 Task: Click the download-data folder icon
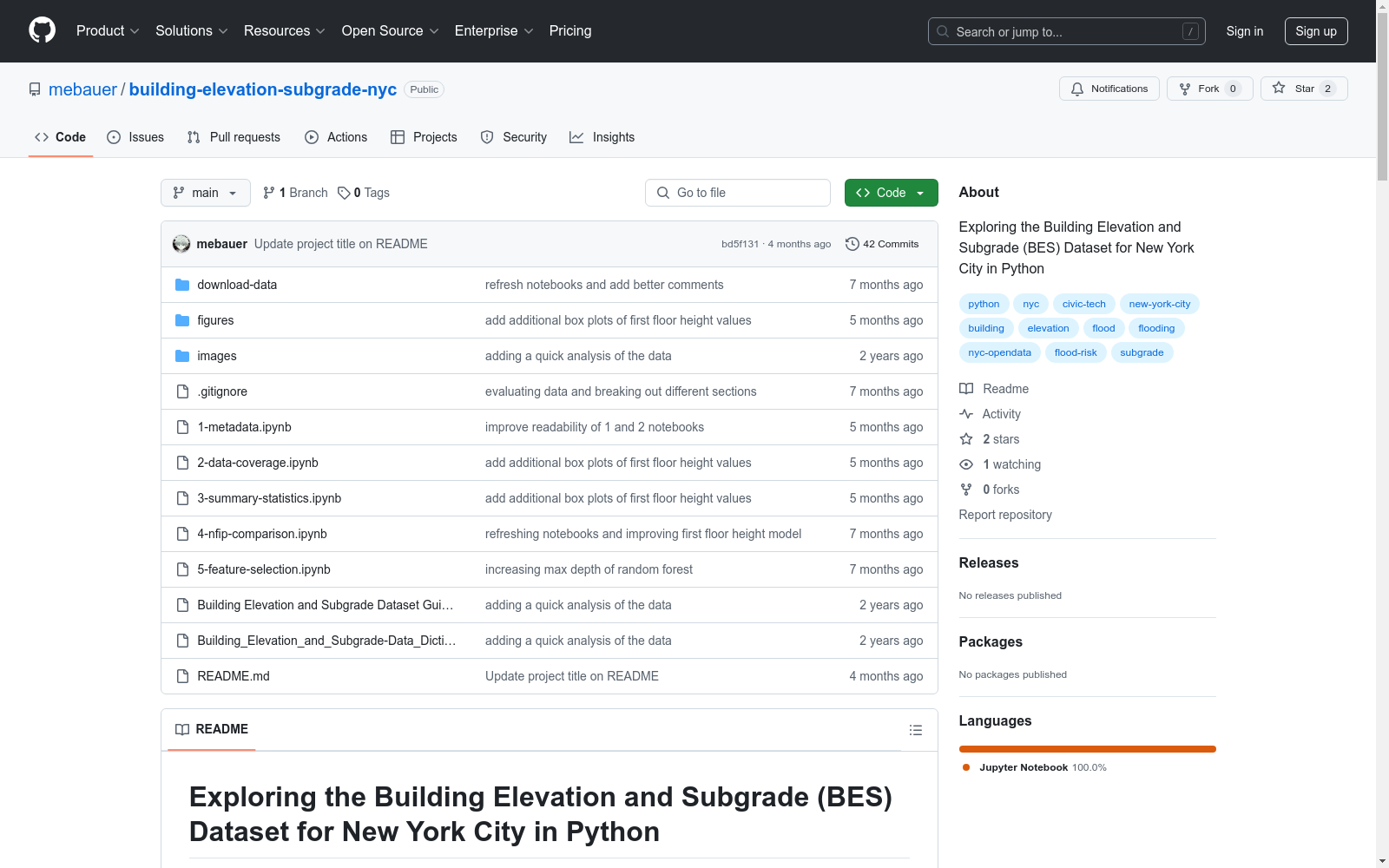click(x=182, y=285)
